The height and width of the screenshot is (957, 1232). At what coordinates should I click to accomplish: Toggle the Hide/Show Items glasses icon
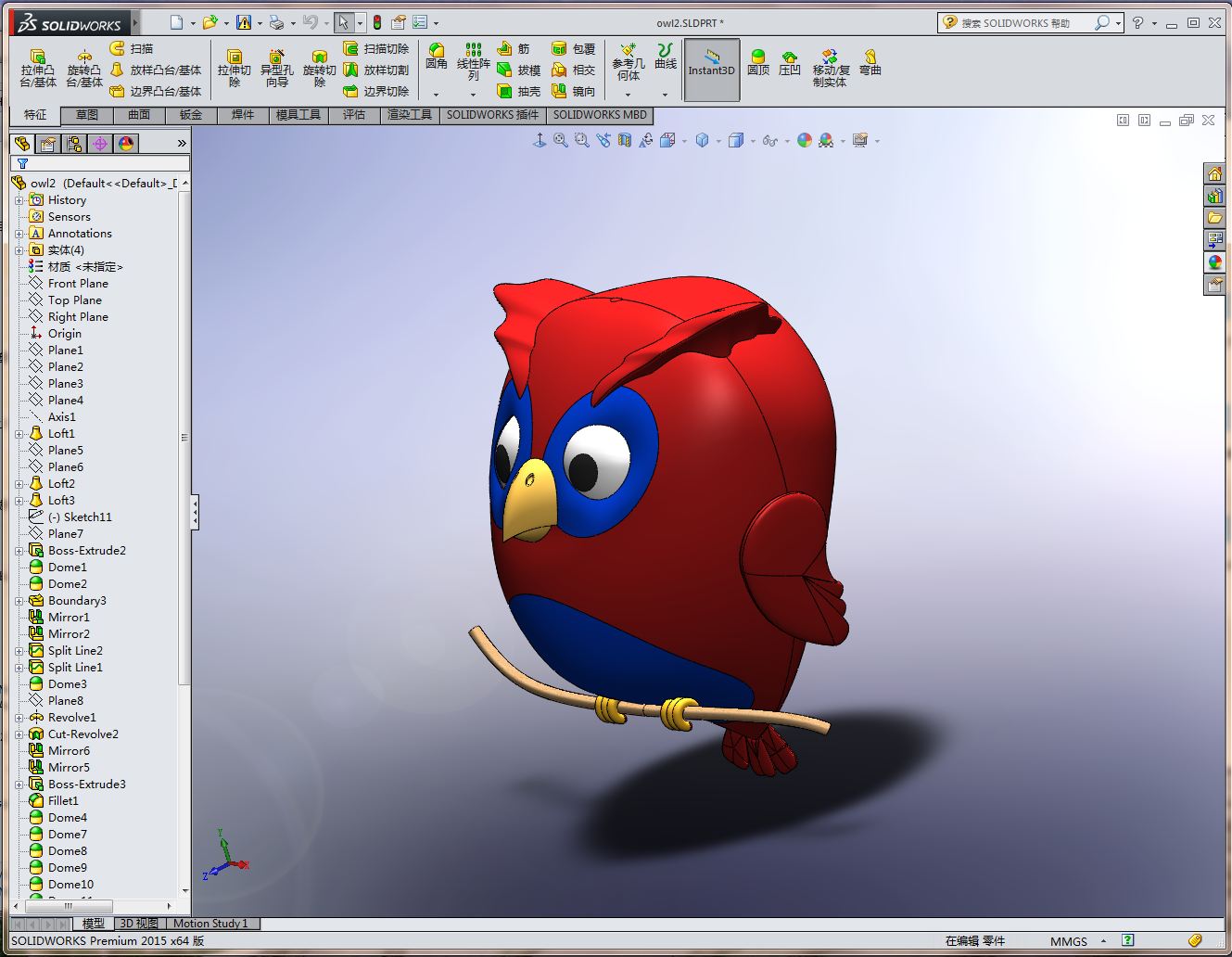(x=769, y=140)
